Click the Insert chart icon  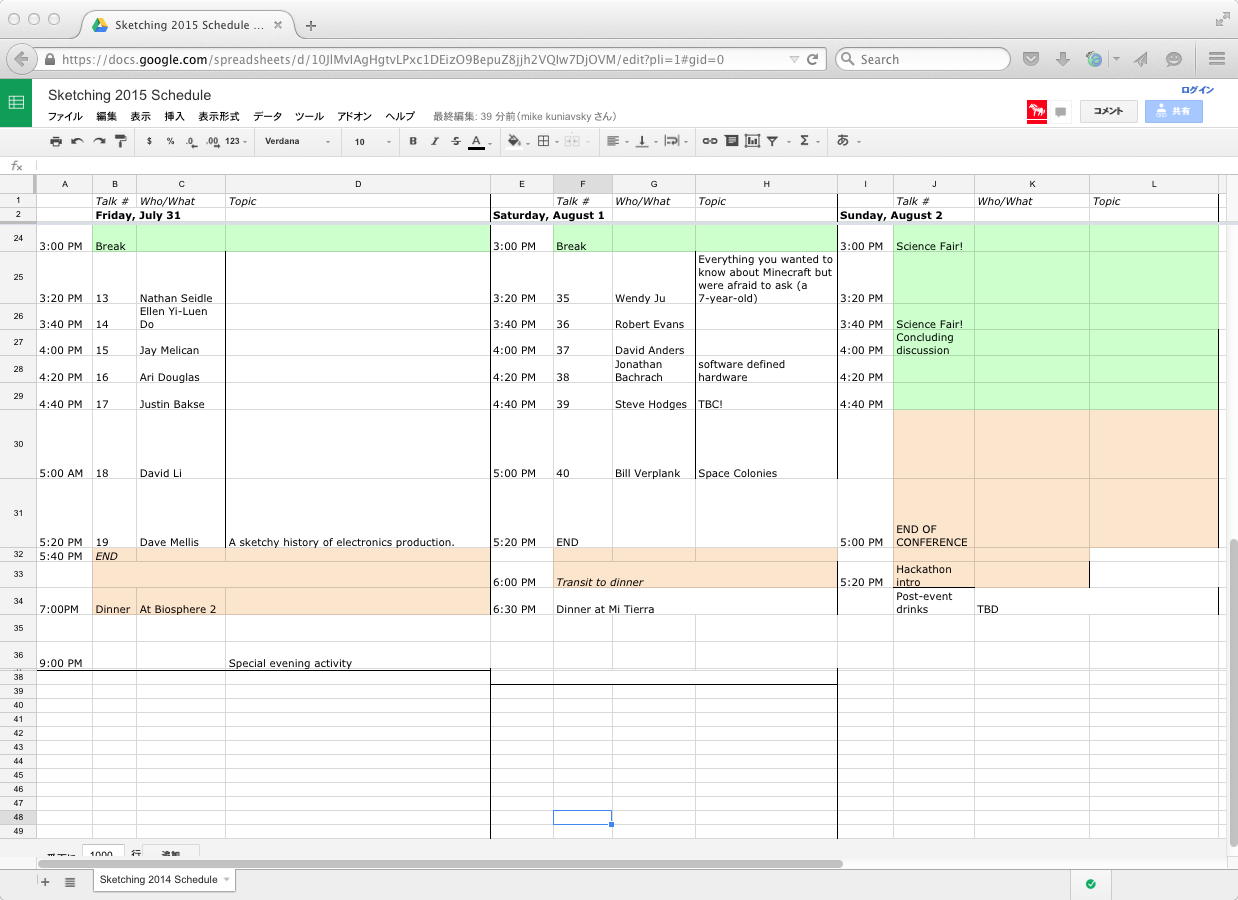(752, 142)
